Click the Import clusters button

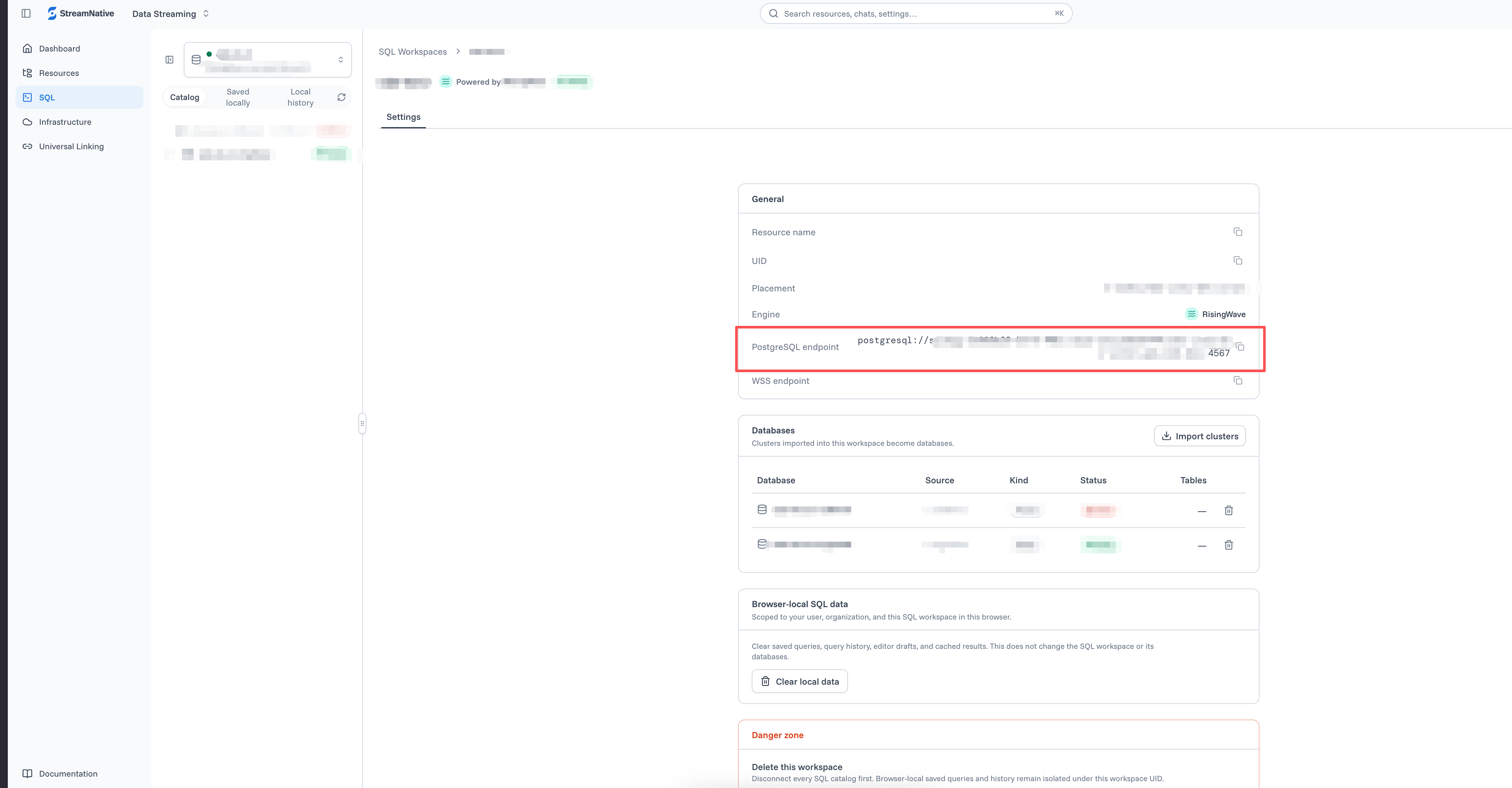[1200, 436]
